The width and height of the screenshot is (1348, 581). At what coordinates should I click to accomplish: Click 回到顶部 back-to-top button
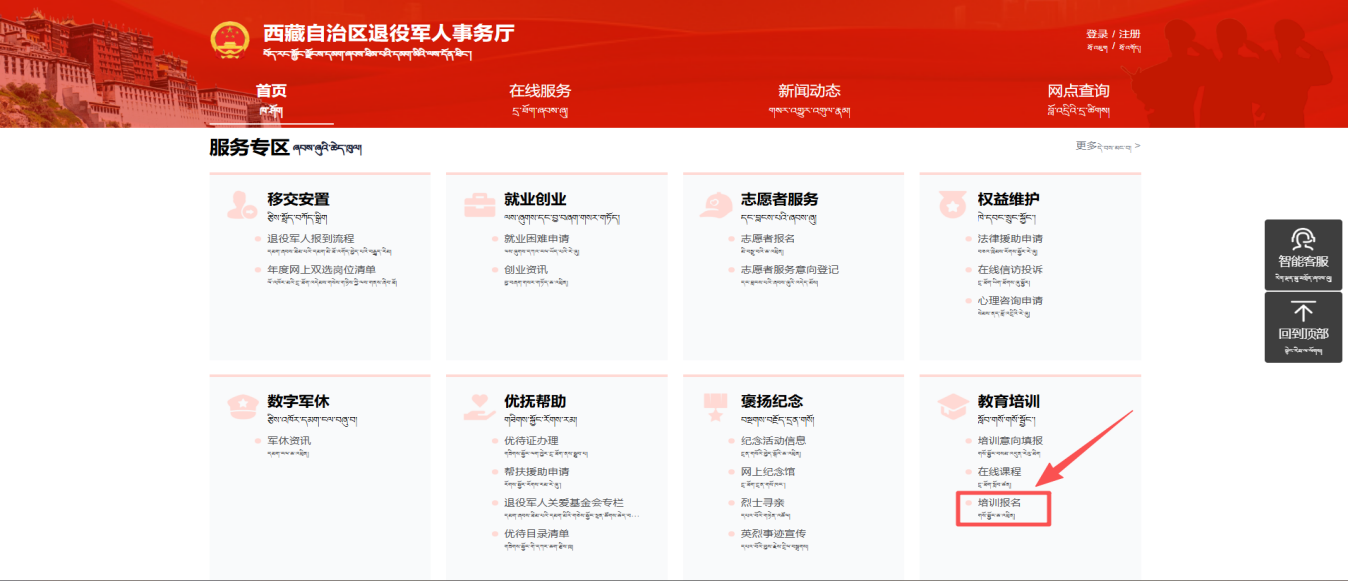[1303, 327]
